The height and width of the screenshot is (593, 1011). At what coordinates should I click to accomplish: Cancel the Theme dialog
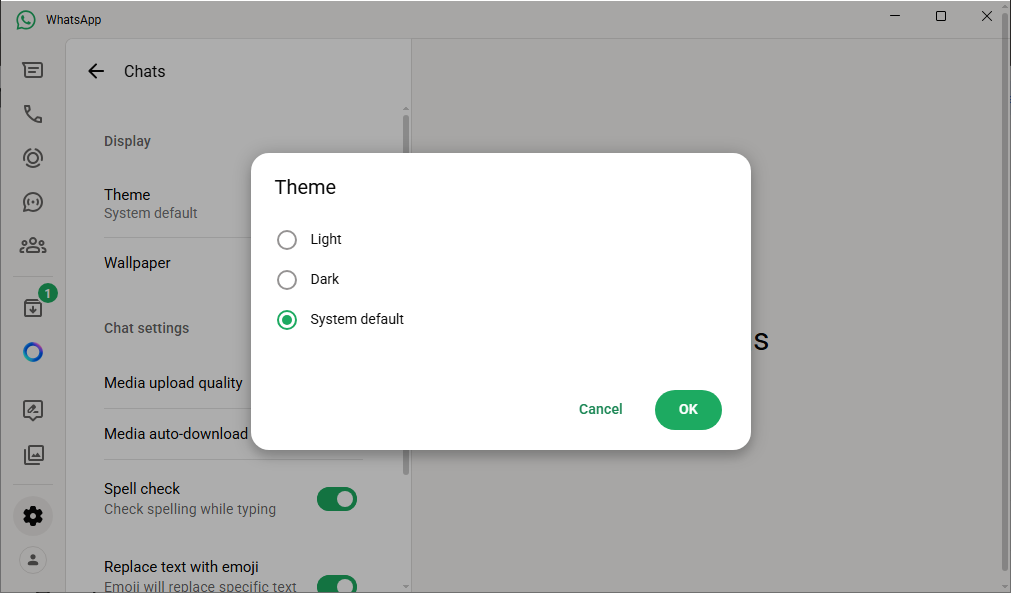click(x=600, y=409)
